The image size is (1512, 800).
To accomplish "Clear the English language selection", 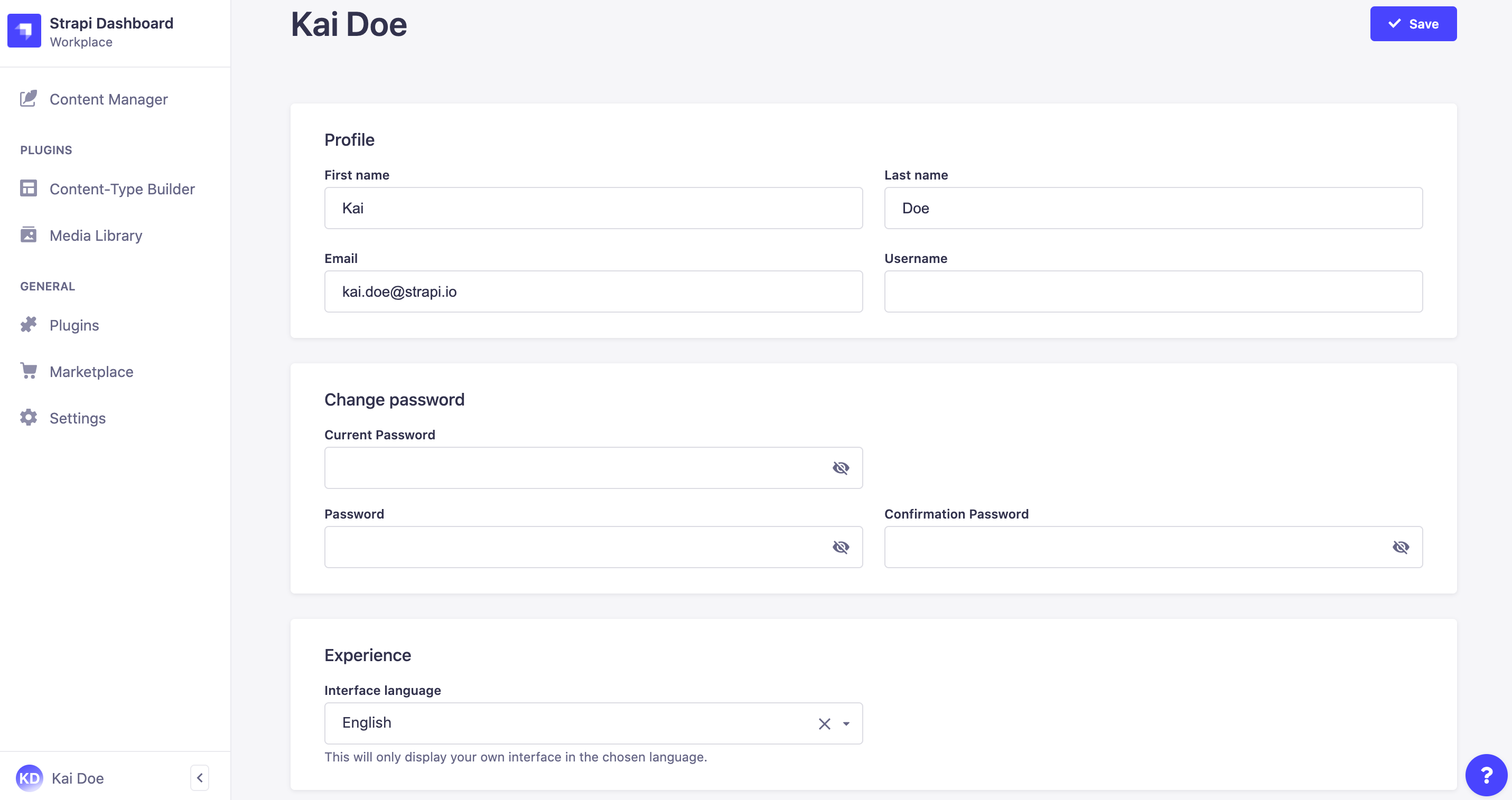I will 824,723.
